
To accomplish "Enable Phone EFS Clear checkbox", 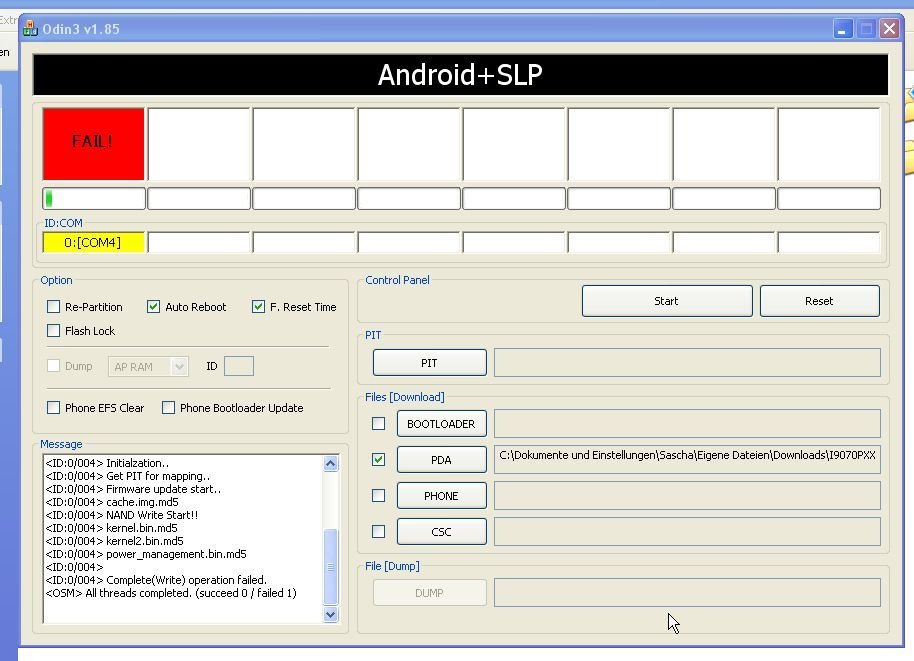I will coord(54,407).
